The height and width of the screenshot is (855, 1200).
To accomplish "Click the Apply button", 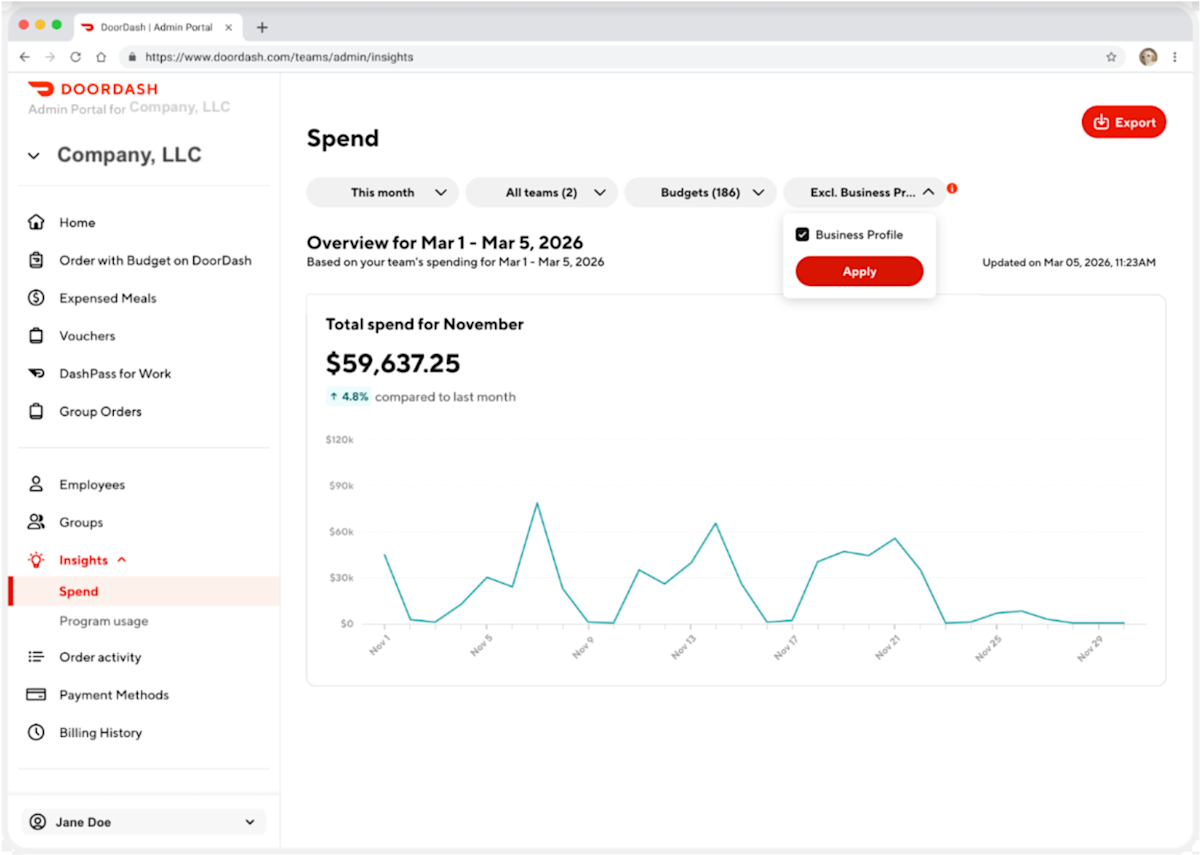I will tap(859, 271).
